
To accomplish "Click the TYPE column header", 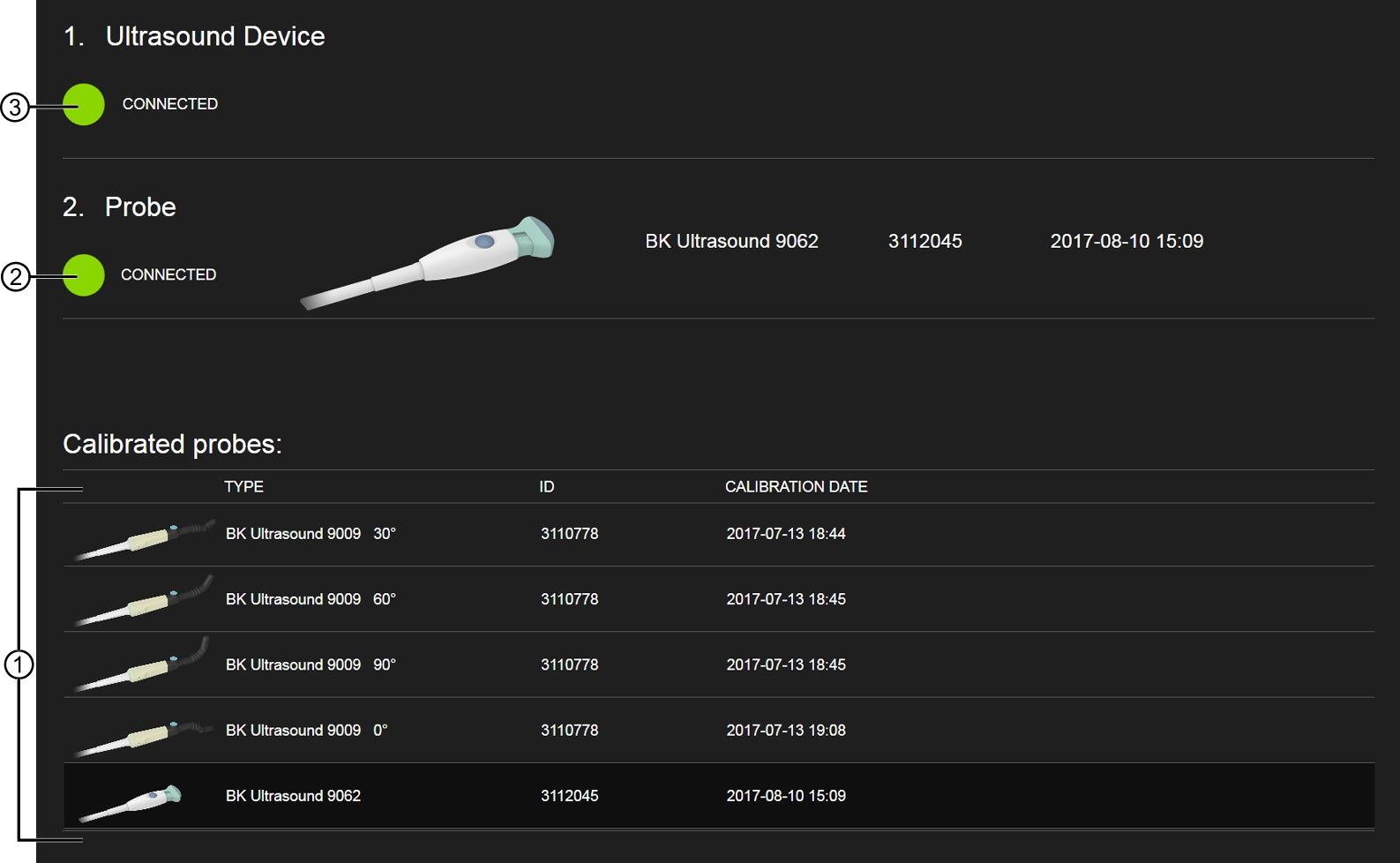I will coord(243,487).
